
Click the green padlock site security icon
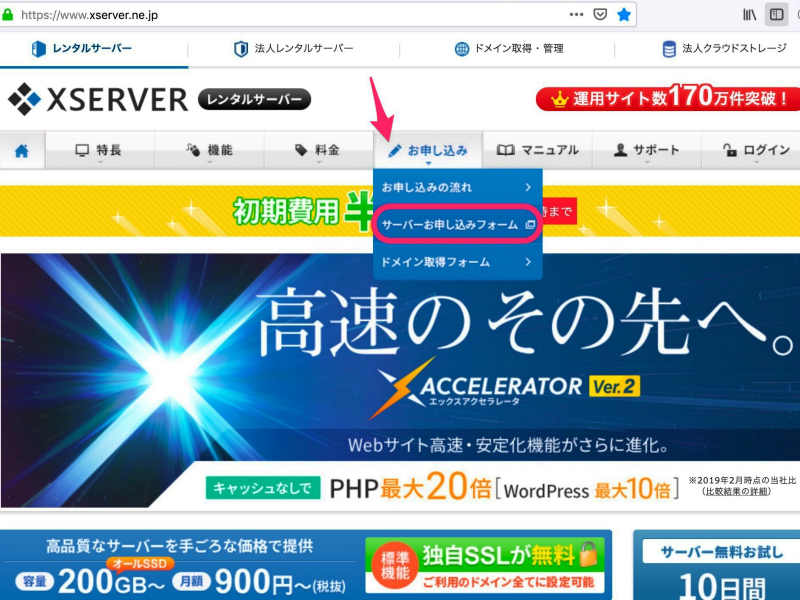click(7, 15)
